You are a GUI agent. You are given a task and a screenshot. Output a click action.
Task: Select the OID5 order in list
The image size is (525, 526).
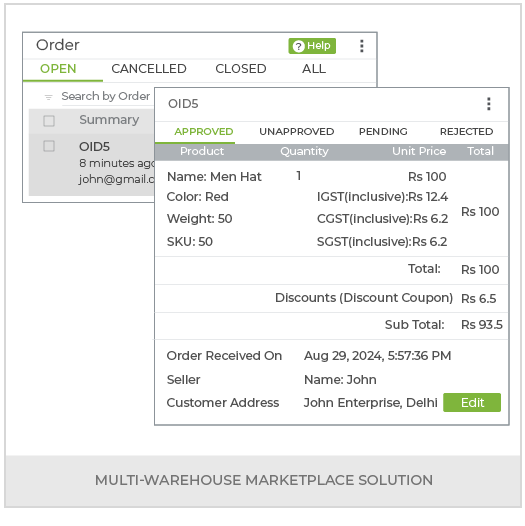coord(94,147)
